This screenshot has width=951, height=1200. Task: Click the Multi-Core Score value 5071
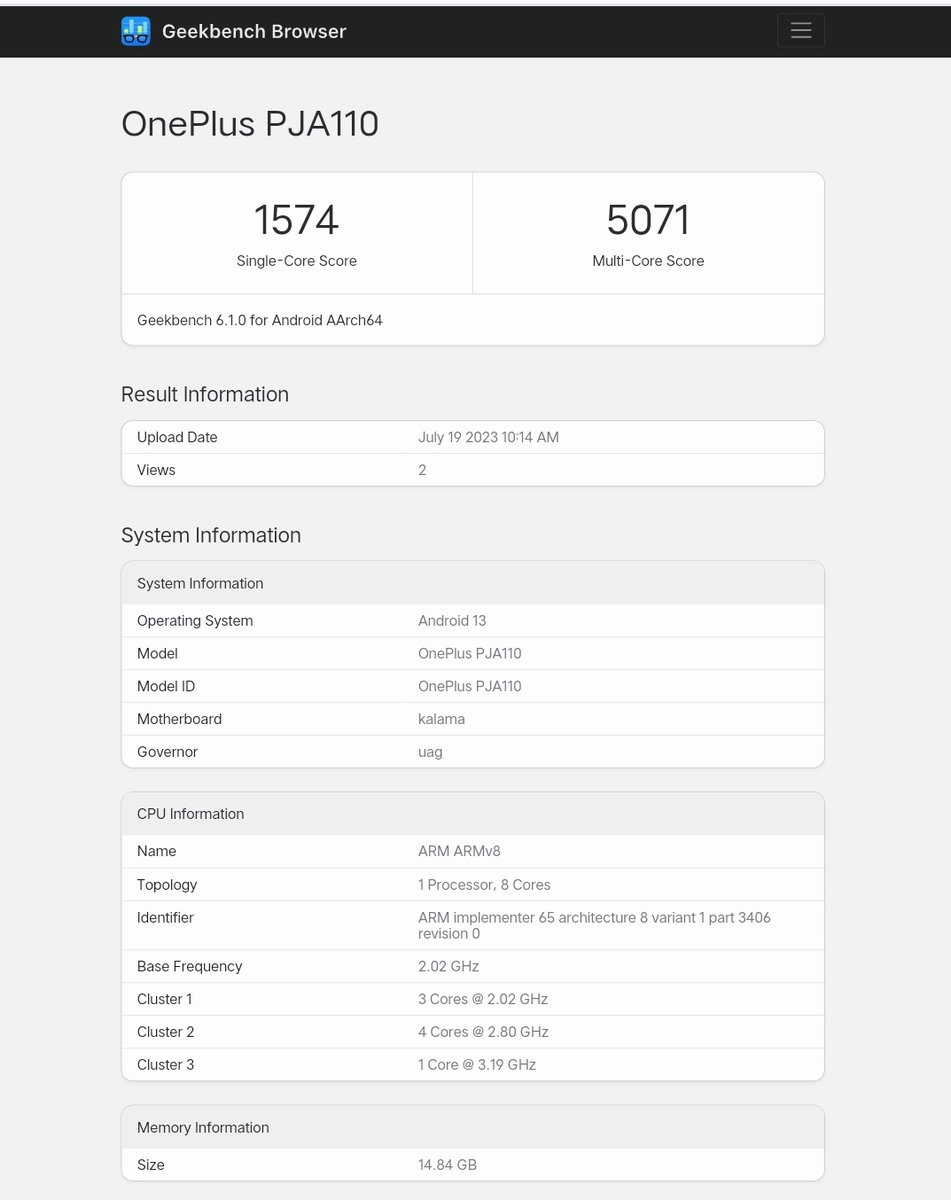(x=648, y=219)
